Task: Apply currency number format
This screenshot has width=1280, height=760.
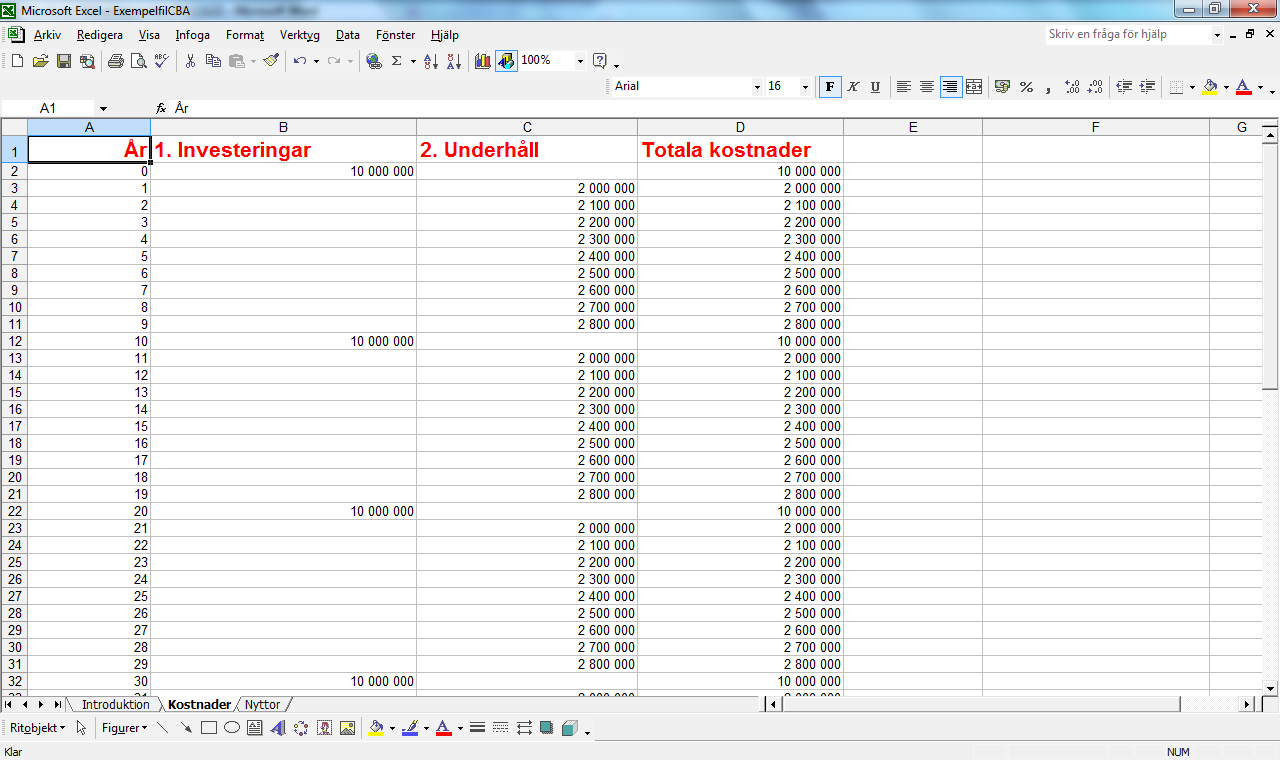Action: tap(1003, 87)
